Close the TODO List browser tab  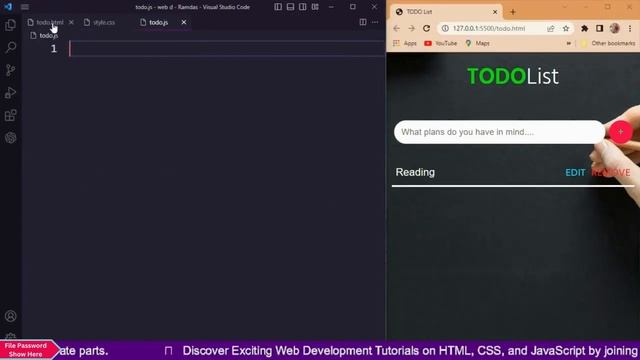(x=495, y=12)
